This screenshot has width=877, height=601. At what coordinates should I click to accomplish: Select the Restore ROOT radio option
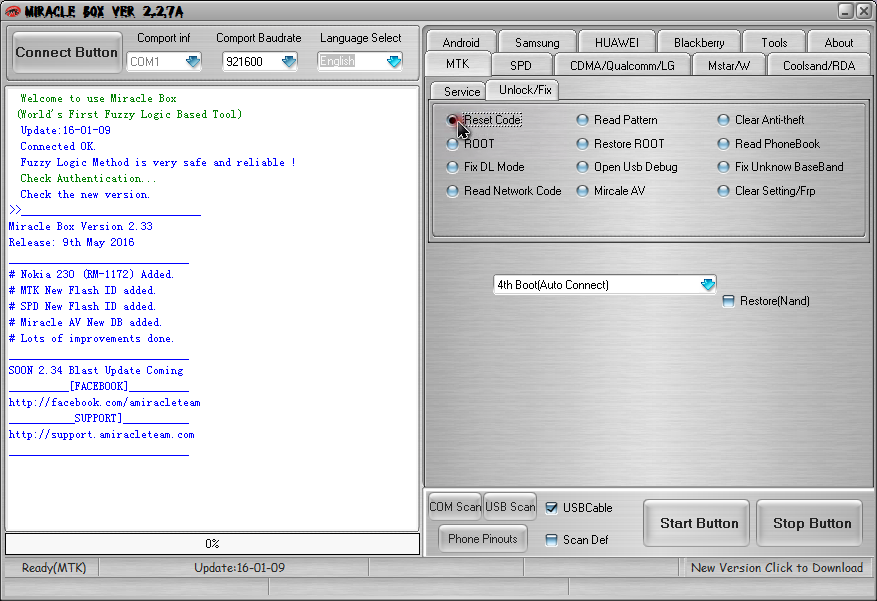620,144
